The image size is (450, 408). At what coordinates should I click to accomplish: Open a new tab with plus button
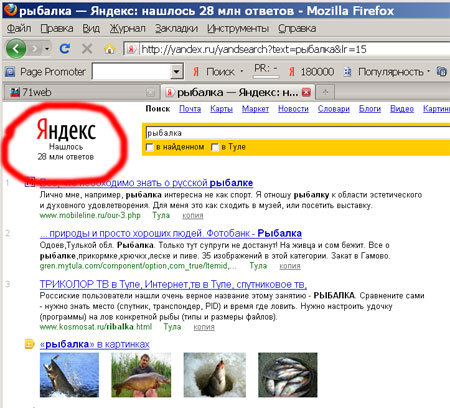(x=325, y=92)
